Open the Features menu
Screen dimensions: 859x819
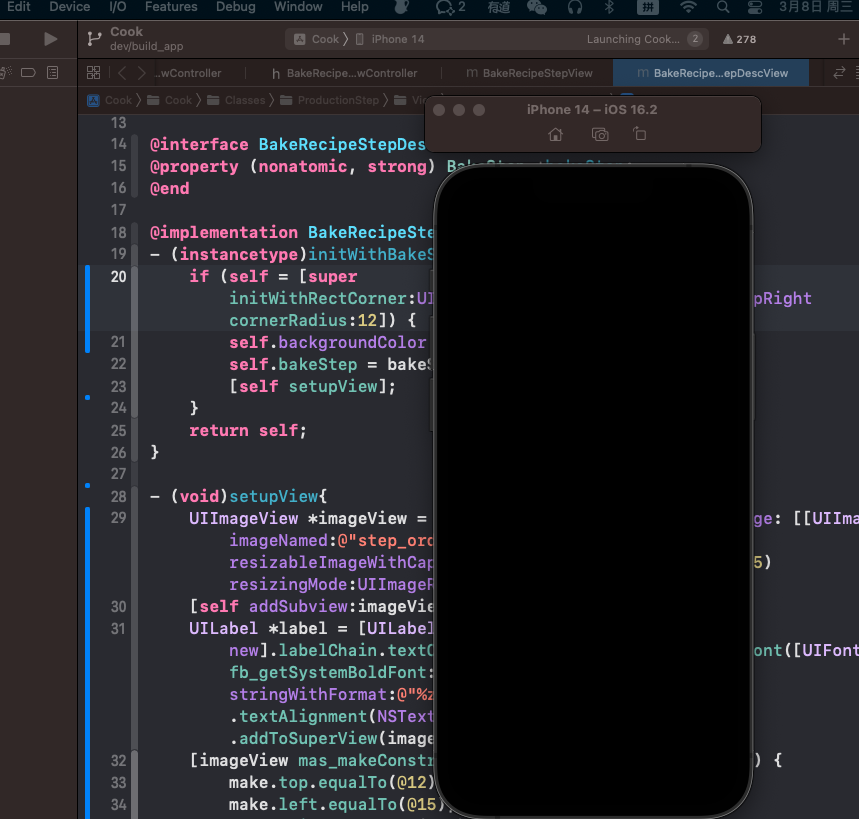click(171, 7)
